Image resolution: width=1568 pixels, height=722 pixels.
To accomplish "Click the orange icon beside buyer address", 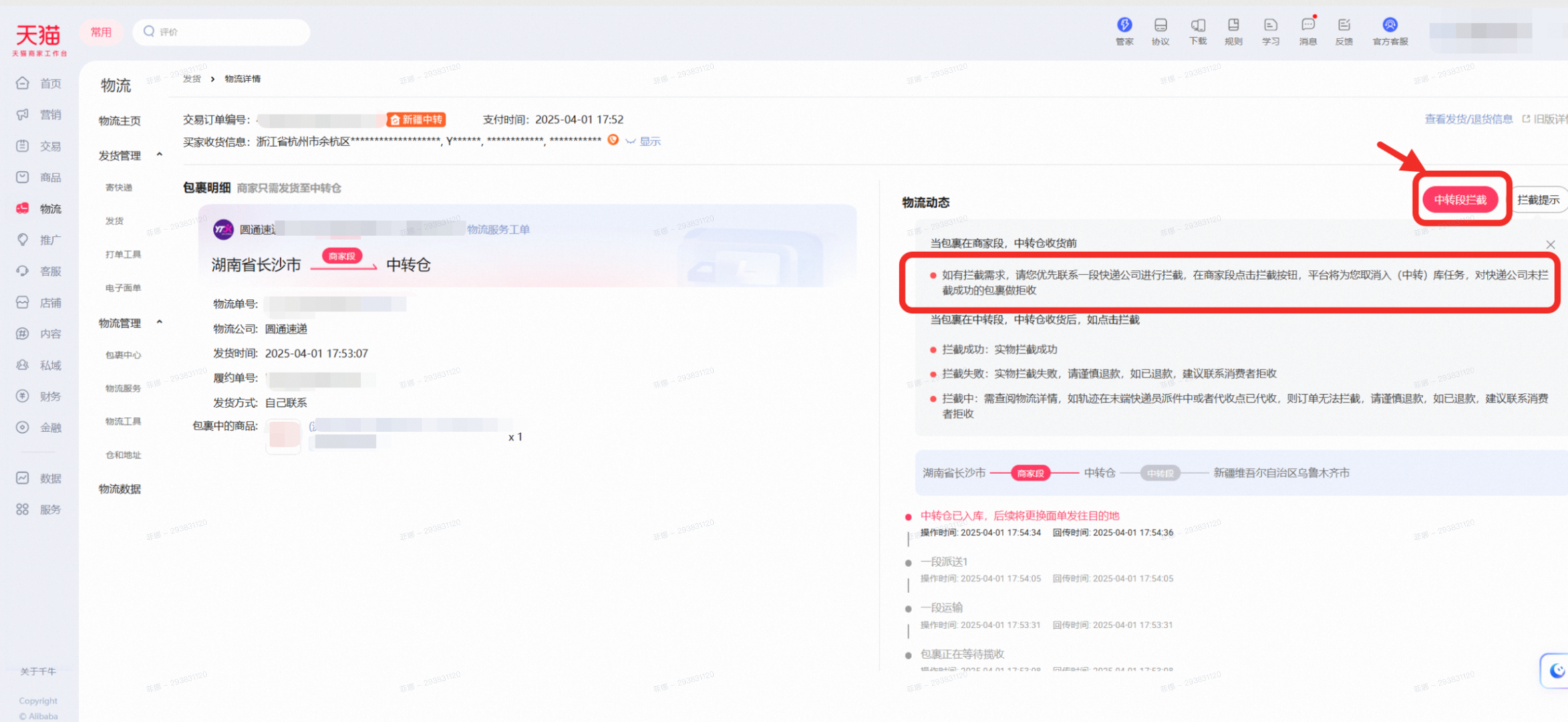I will coord(613,140).
